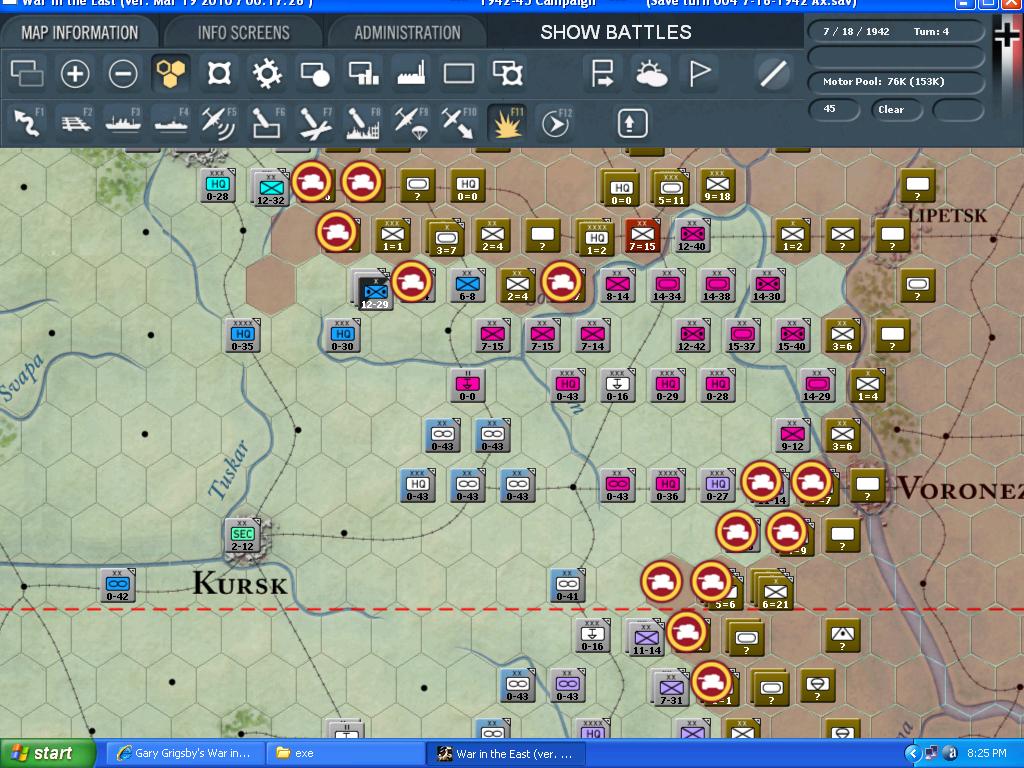Click the empty rectangle toolbar icon
1024x768 pixels.
point(459,73)
